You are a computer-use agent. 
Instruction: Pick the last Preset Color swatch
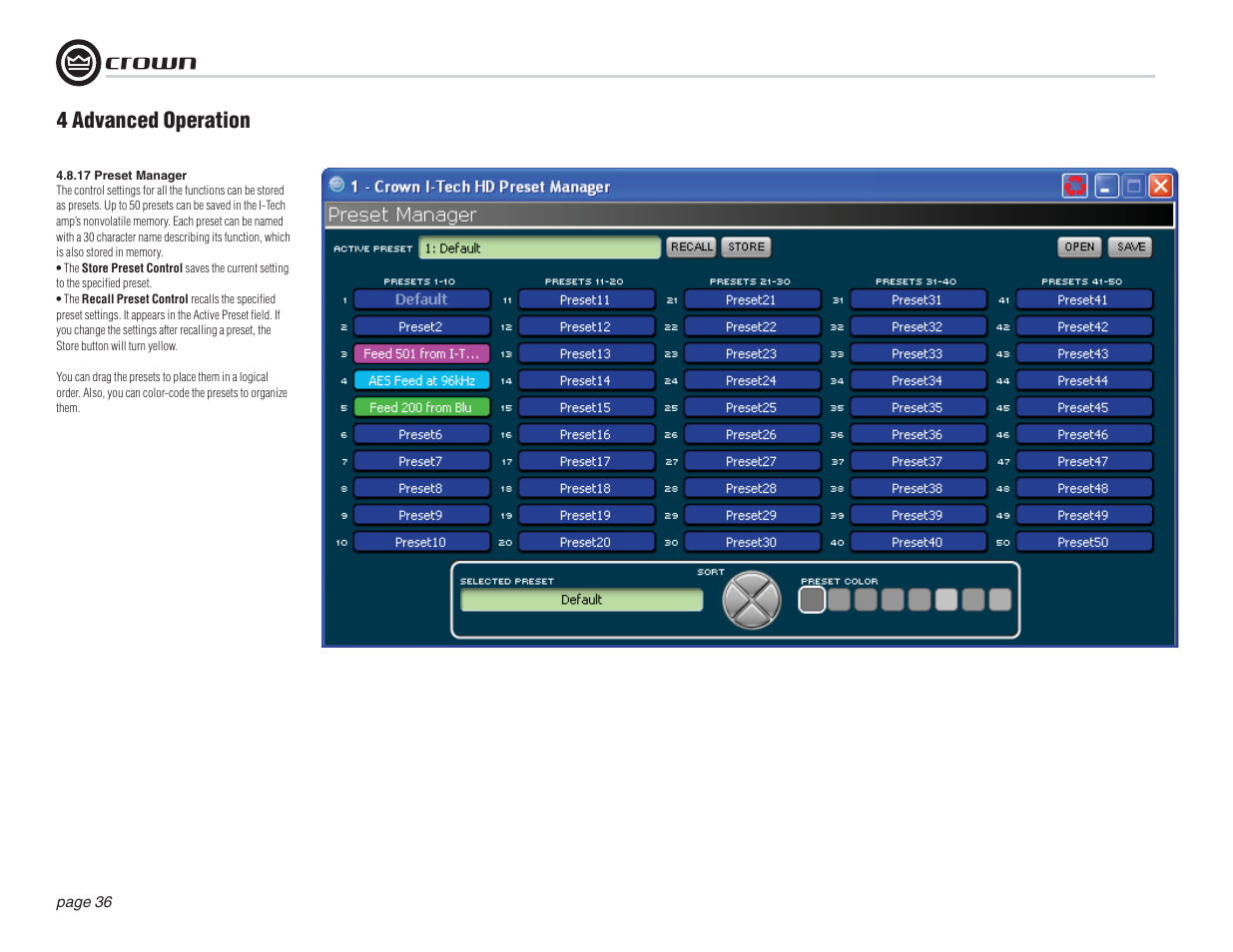tap(1000, 599)
